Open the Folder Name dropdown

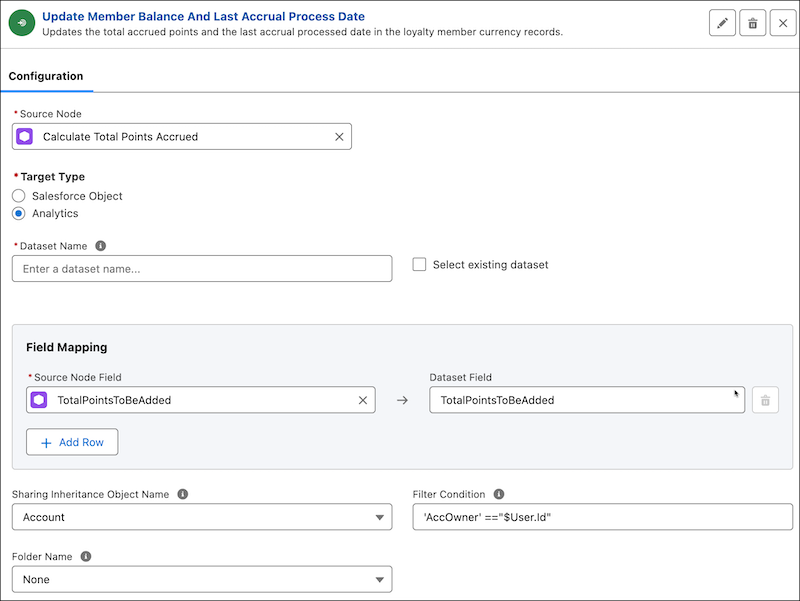(202, 579)
